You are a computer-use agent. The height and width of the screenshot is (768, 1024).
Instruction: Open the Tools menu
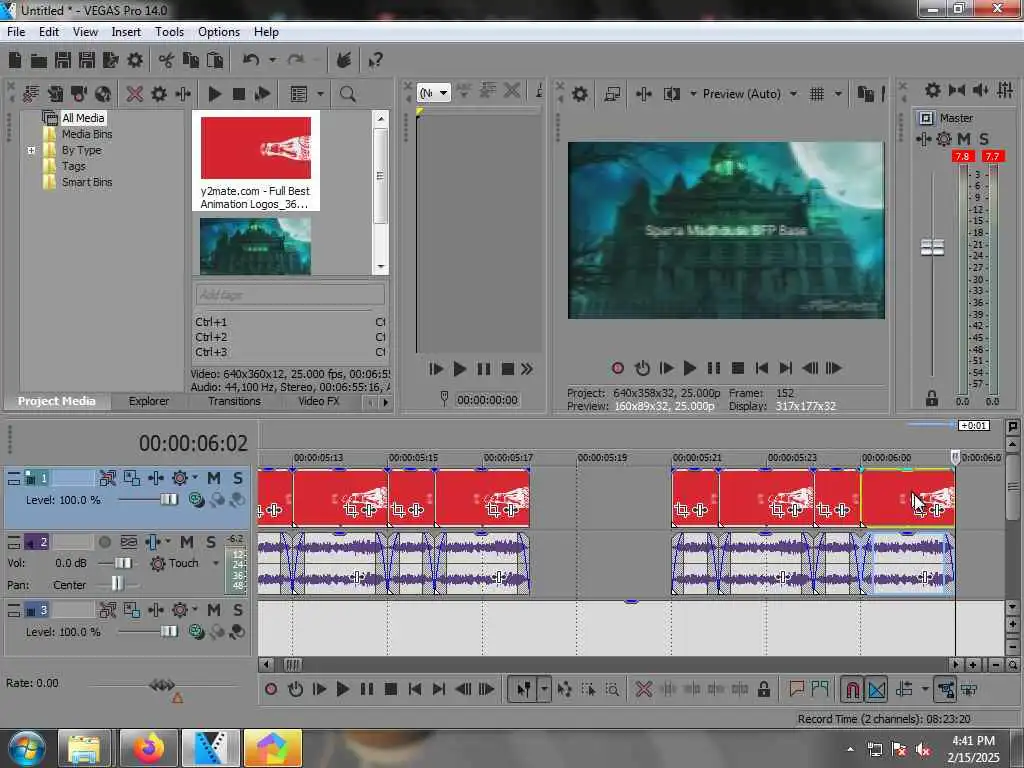[169, 32]
